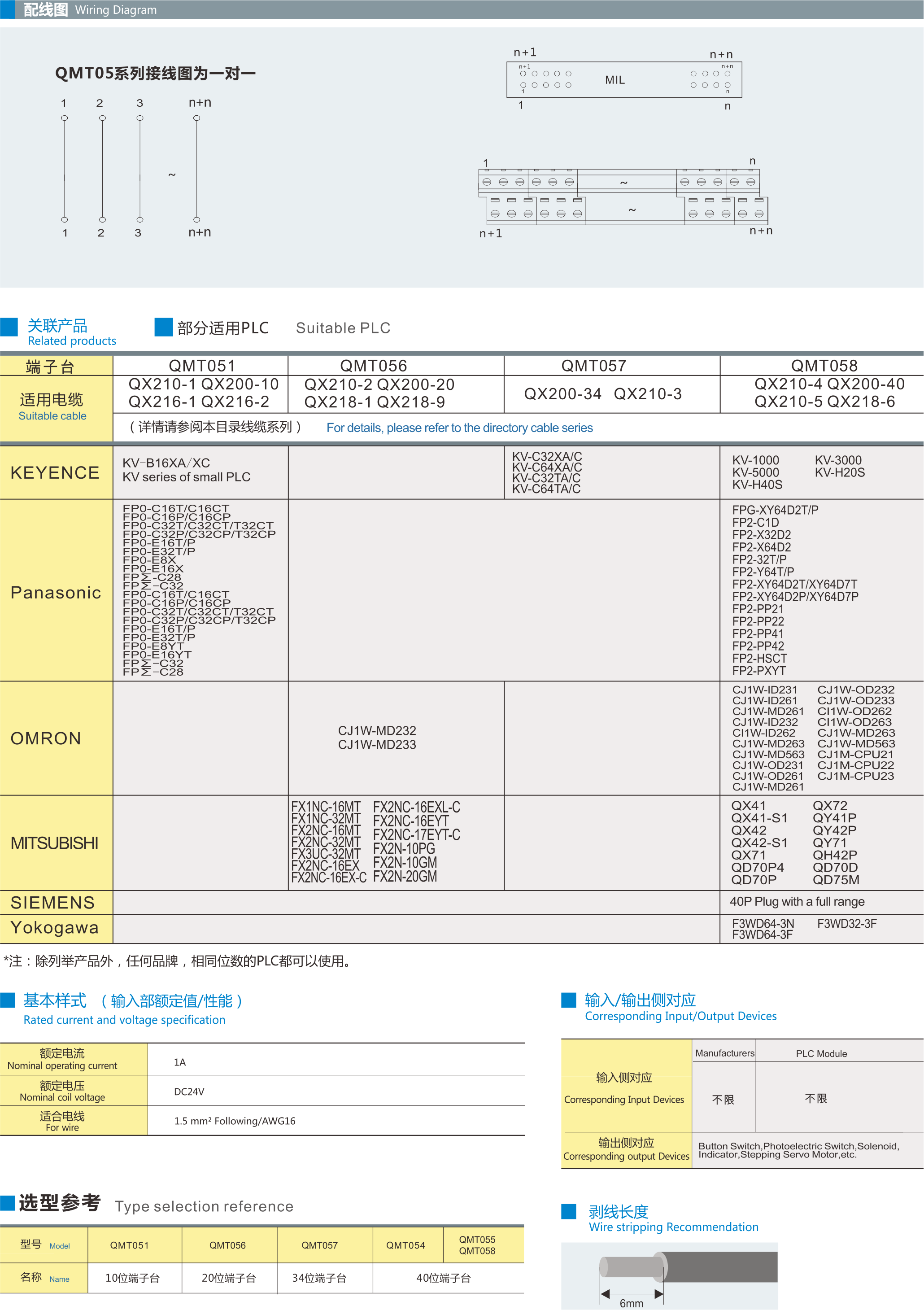Viewport: 924px width, 1310px height.
Task: Click the SIEMENS manufacturer row label
Action: coord(52,903)
